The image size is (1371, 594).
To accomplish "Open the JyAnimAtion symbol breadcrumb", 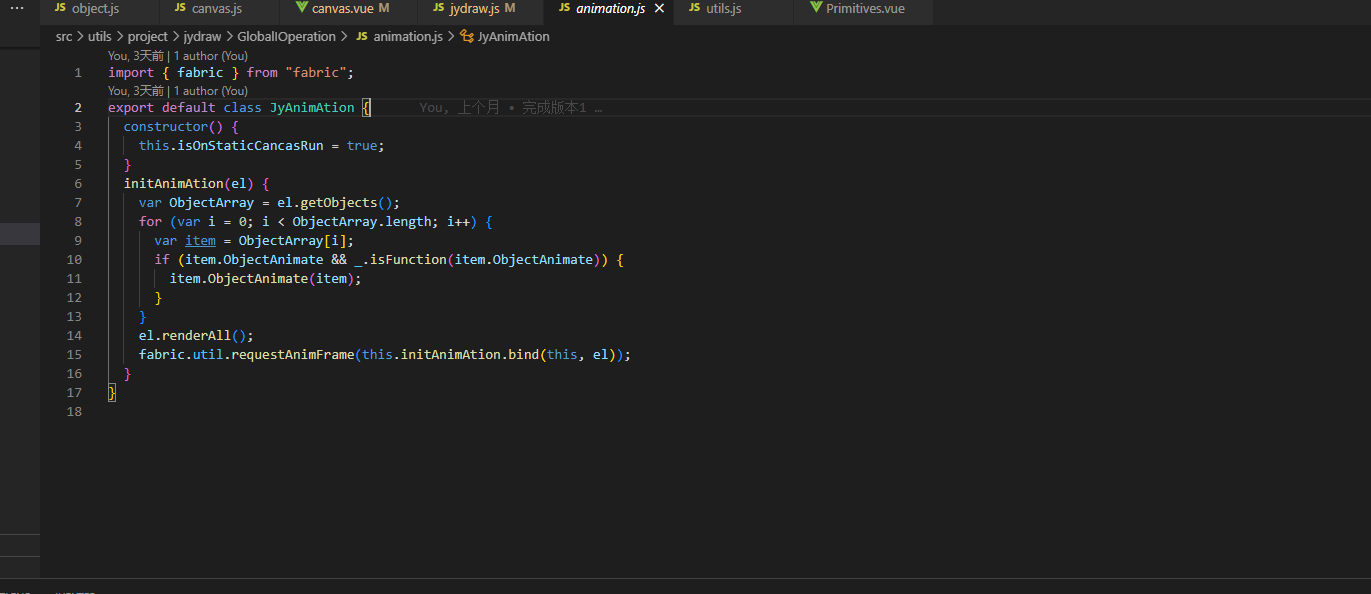I will pos(514,36).
